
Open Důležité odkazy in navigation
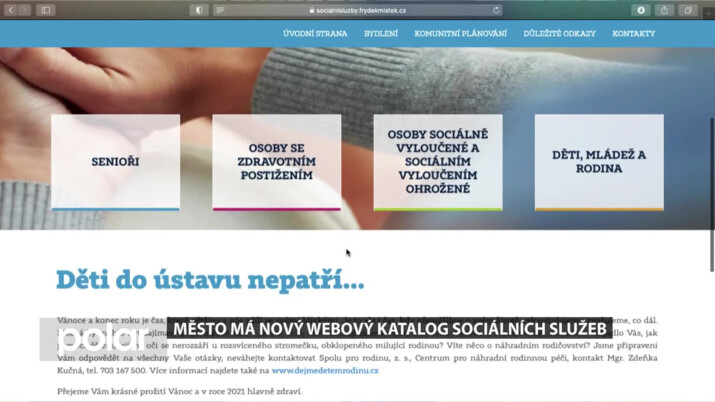point(559,33)
